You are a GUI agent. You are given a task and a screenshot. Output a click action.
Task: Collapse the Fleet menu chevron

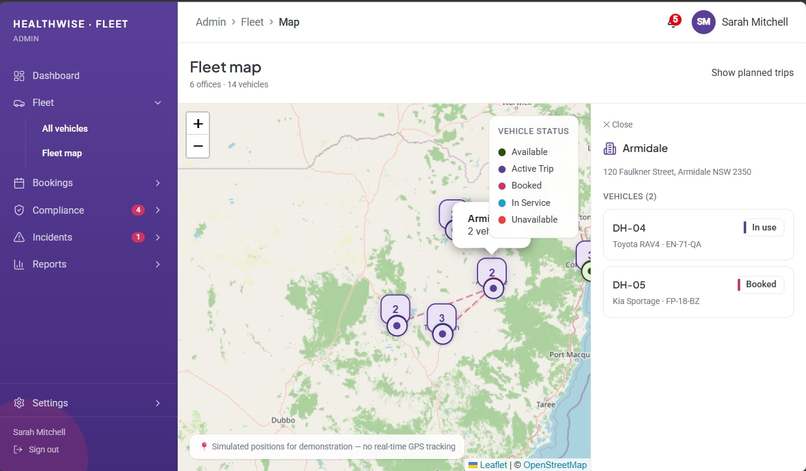(158, 103)
